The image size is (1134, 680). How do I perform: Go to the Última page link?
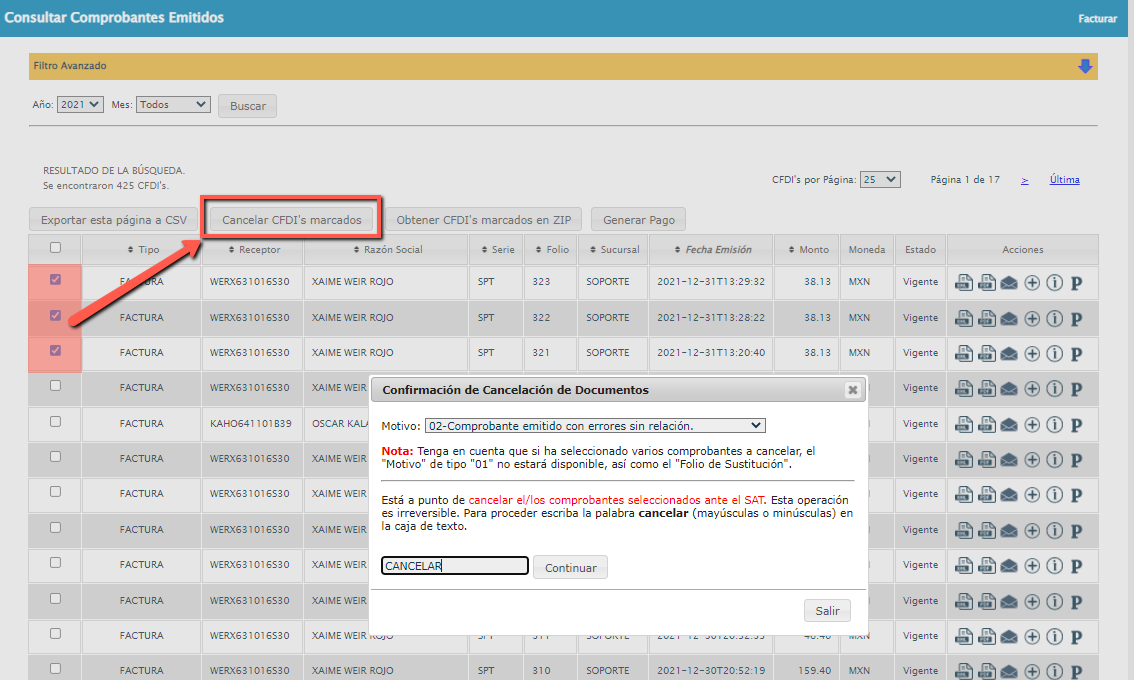1064,180
